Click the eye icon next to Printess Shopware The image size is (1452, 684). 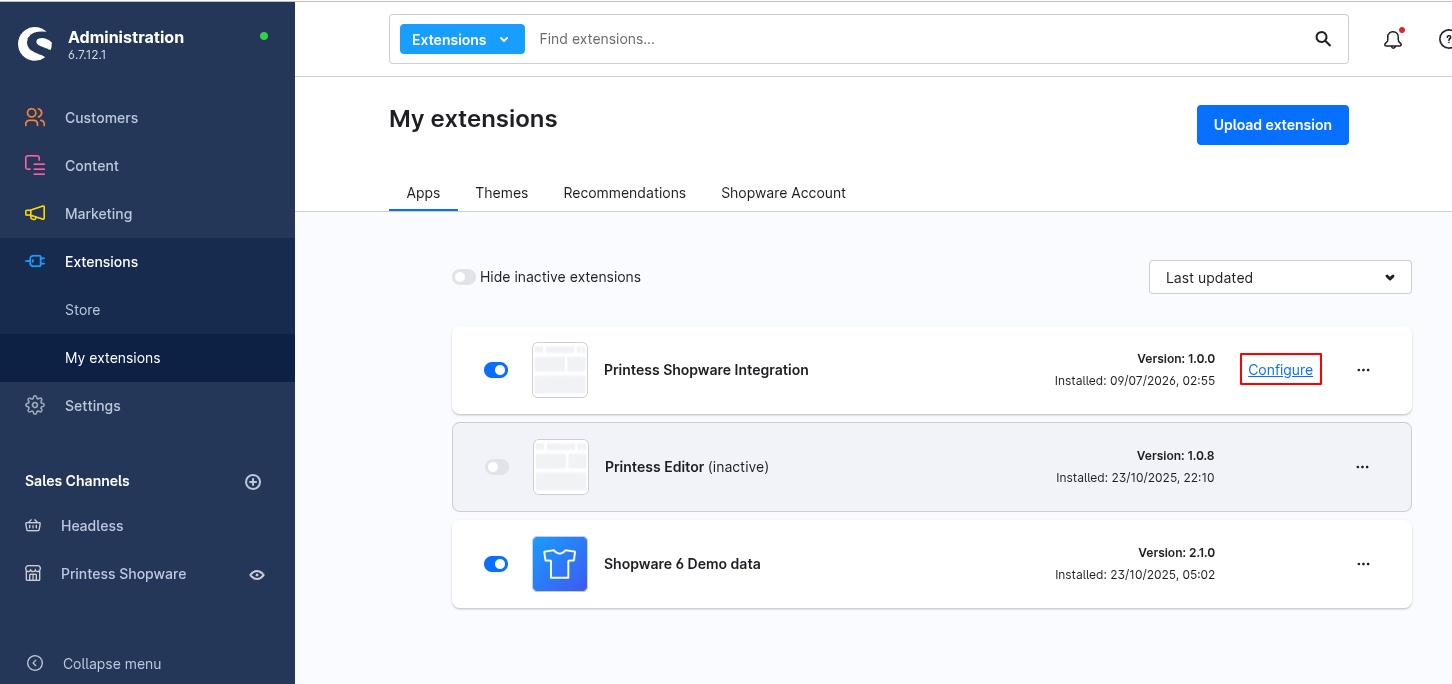257,575
